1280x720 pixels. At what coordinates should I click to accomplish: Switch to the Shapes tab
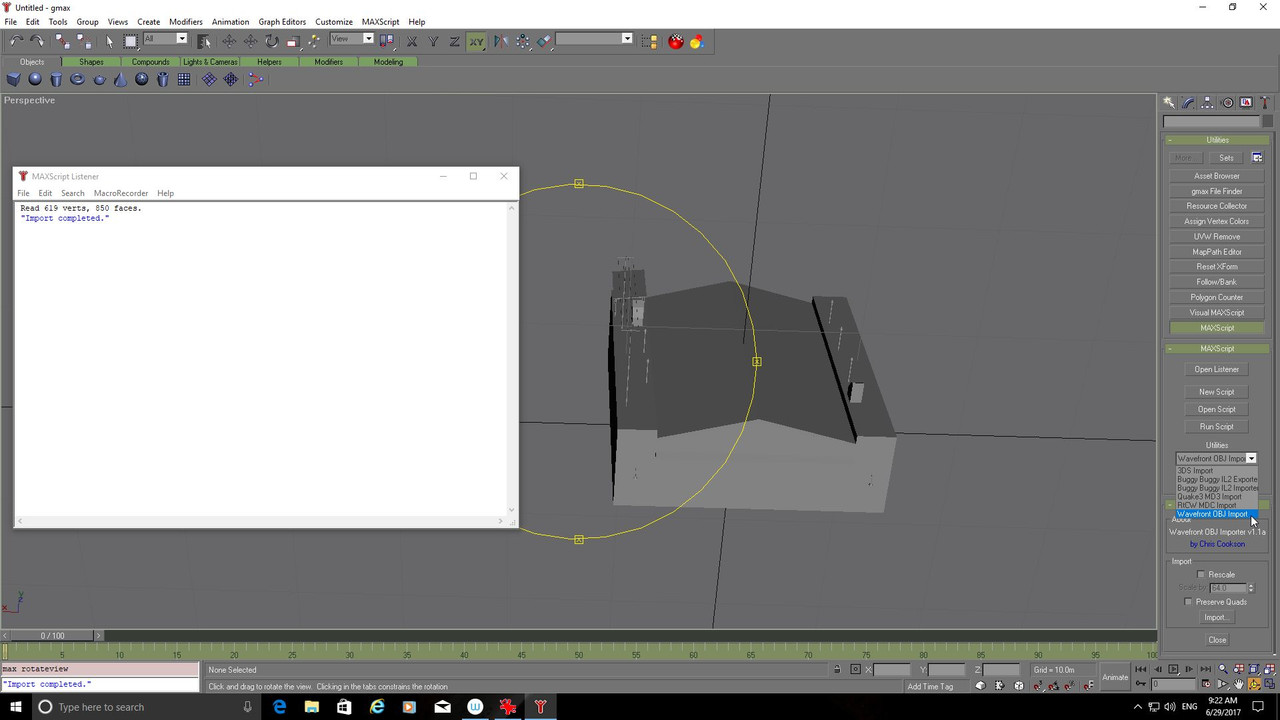pos(91,62)
